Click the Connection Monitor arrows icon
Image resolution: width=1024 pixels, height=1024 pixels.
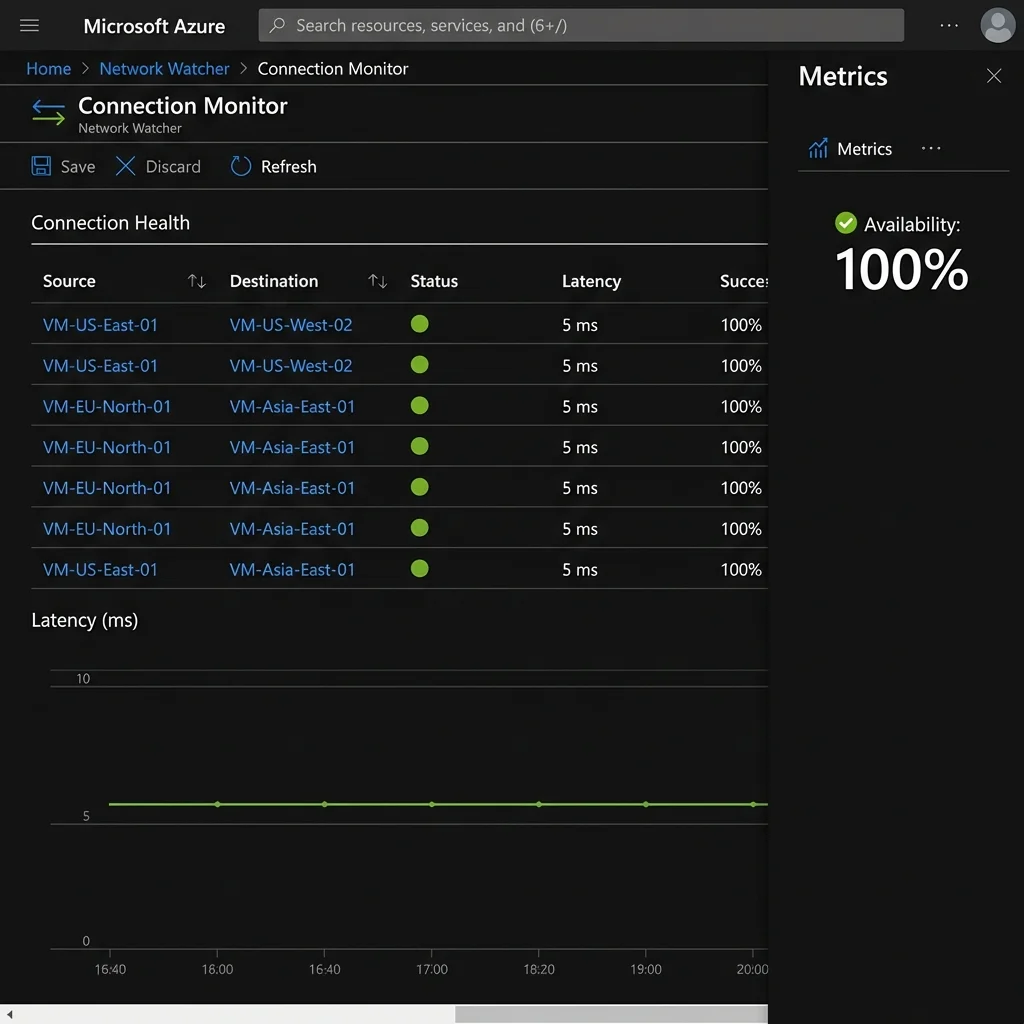pyautogui.click(x=48, y=112)
